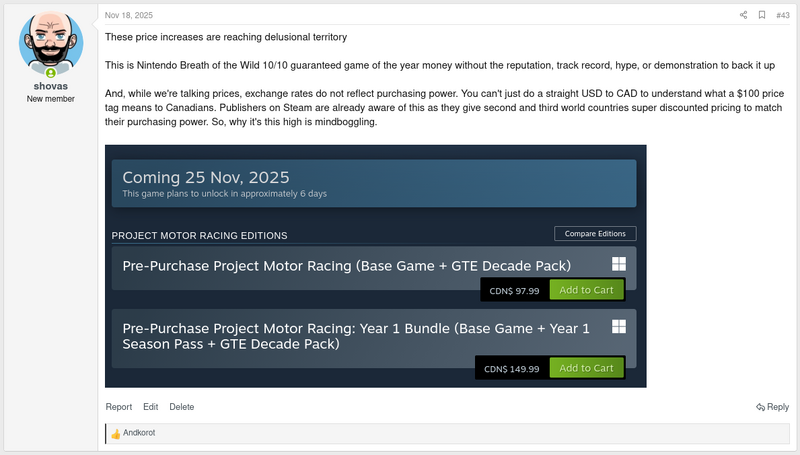Open the shovas username profile link
Screen dimensions: 800x455
pos(51,86)
